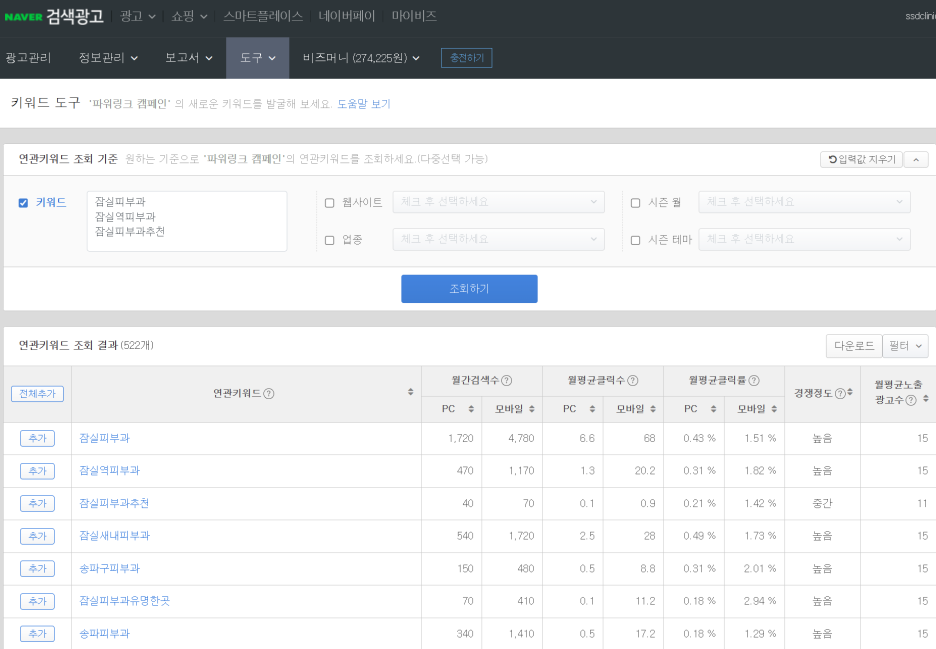Screen dimensions: 936x649
Task: Click the help icon beside 월간검색수
Action: pos(506,380)
